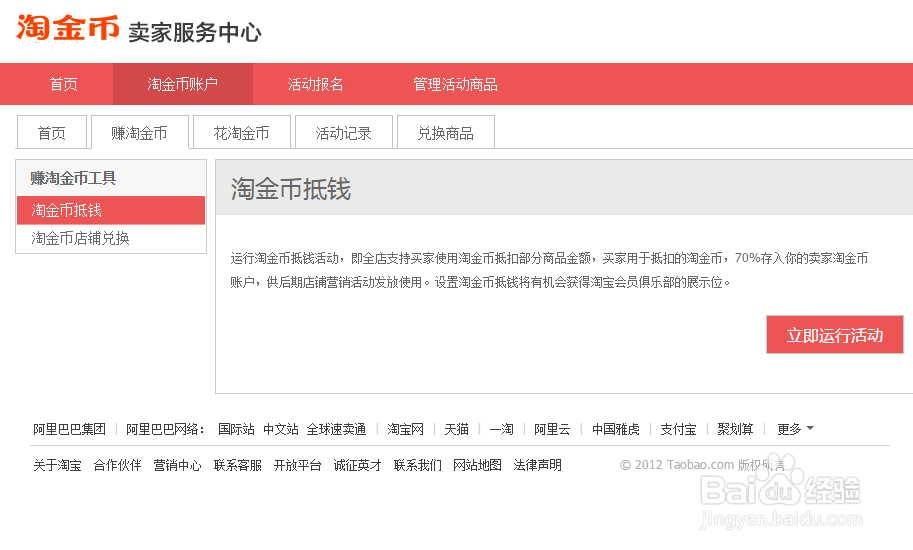Click the 立即运行活动 button
913x550 pixels.
click(x=834, y=335)
